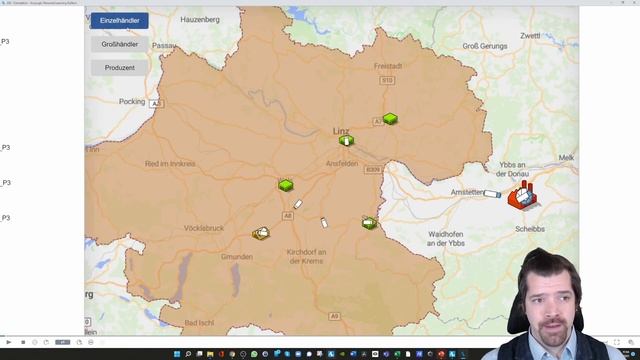Start the simulation with the play button
Viewport: 640px width, 360px height.
[x=9, y=342]
